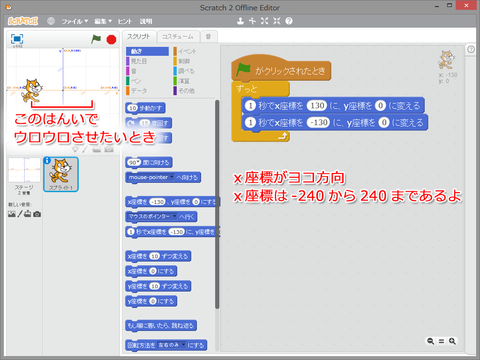Select the スプライト1 cat sprite thumbnail
Viewport: 480px width, 360px height.
pos(61,174)
